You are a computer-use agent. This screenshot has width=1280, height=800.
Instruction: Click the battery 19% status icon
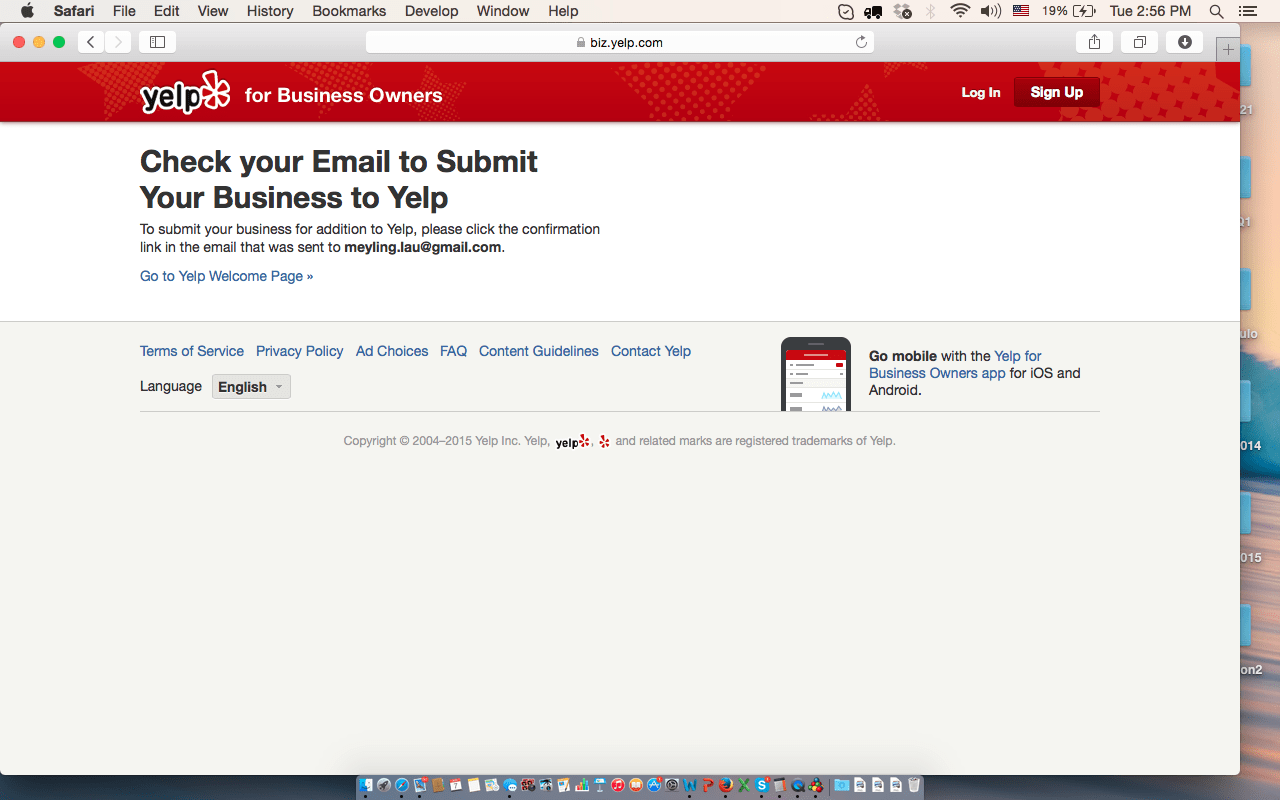click(x=1069, y=11)
